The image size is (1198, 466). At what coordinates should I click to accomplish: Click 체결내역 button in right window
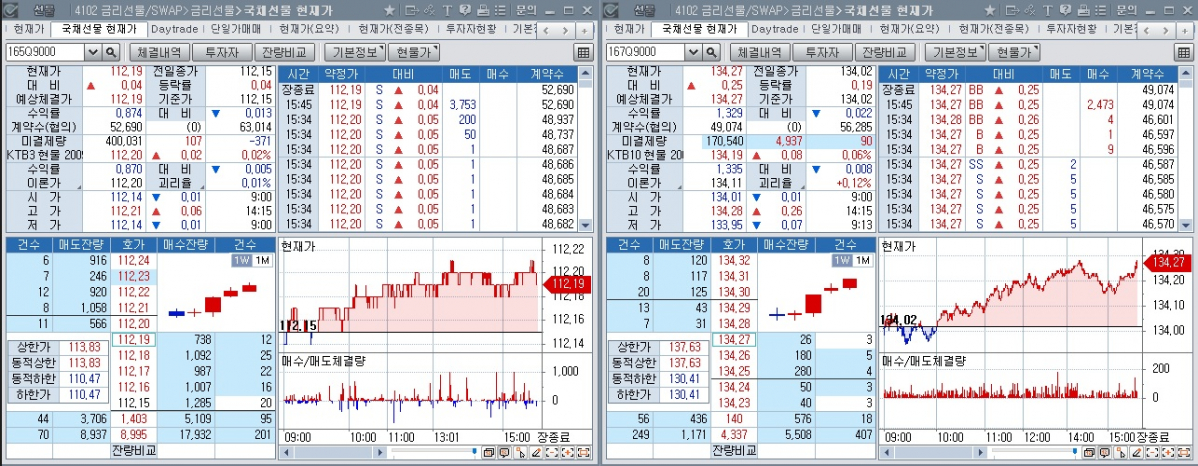[759, 52]
